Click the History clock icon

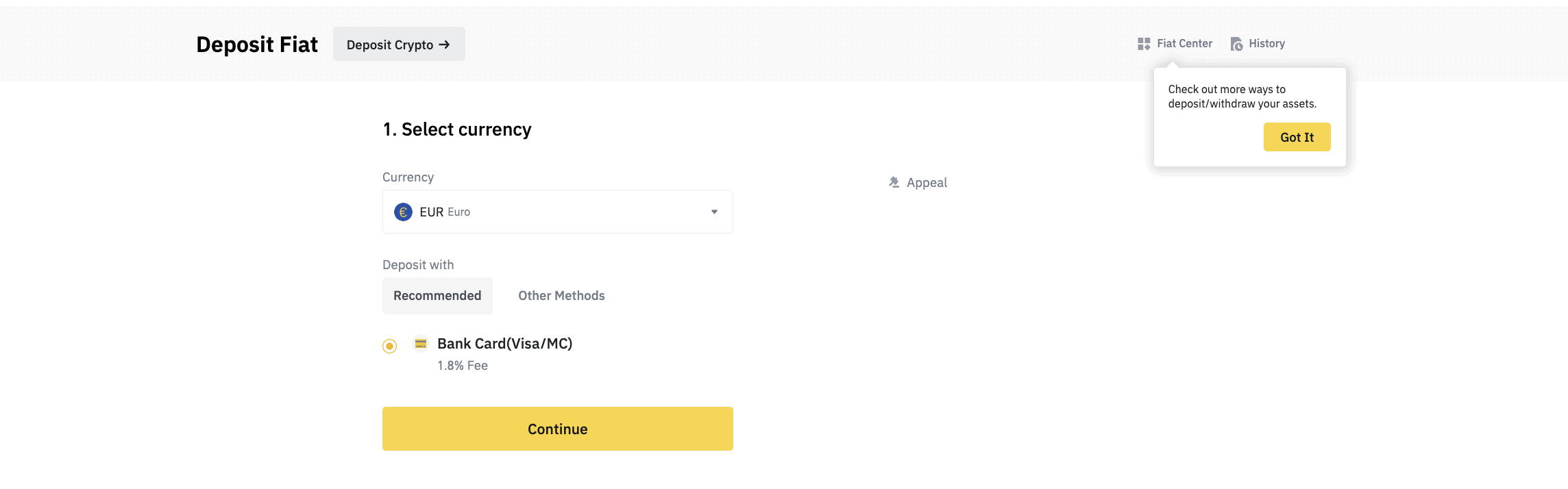click(x=1236, y=44)
